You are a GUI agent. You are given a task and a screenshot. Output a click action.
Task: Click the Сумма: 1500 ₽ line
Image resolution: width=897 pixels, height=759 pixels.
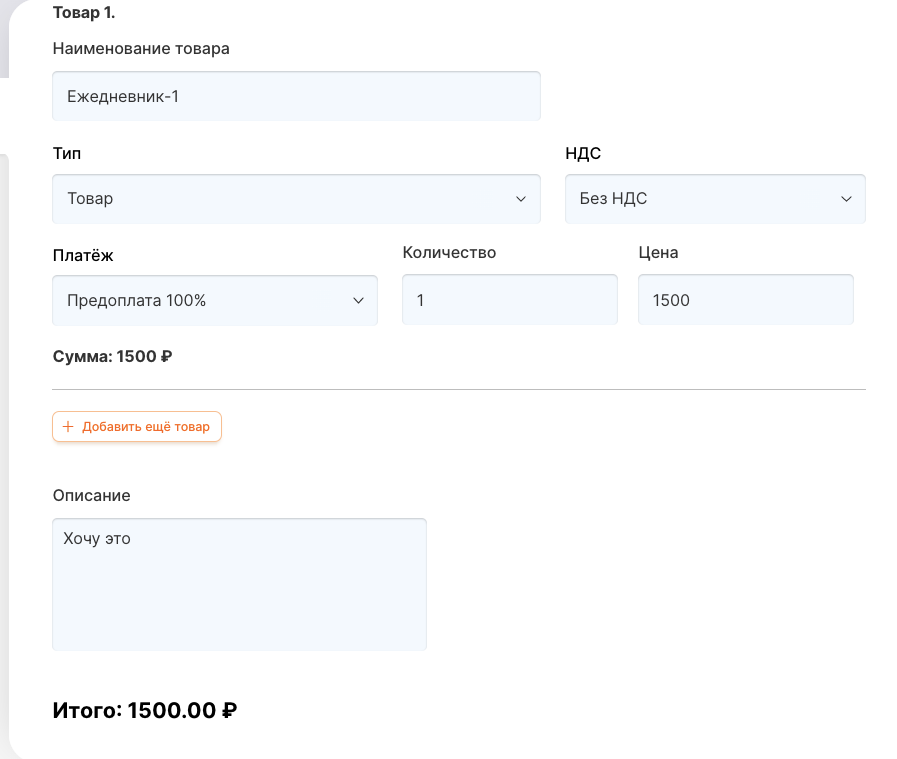(x=112, y=356)
